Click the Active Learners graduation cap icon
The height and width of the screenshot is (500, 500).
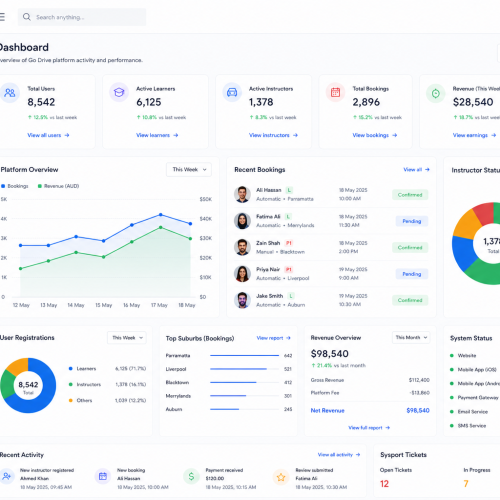click(119, 92)
